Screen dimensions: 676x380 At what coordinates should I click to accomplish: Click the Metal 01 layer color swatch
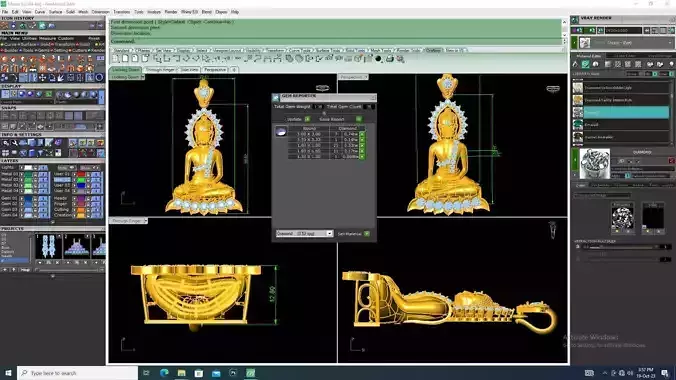coord(28,175)
